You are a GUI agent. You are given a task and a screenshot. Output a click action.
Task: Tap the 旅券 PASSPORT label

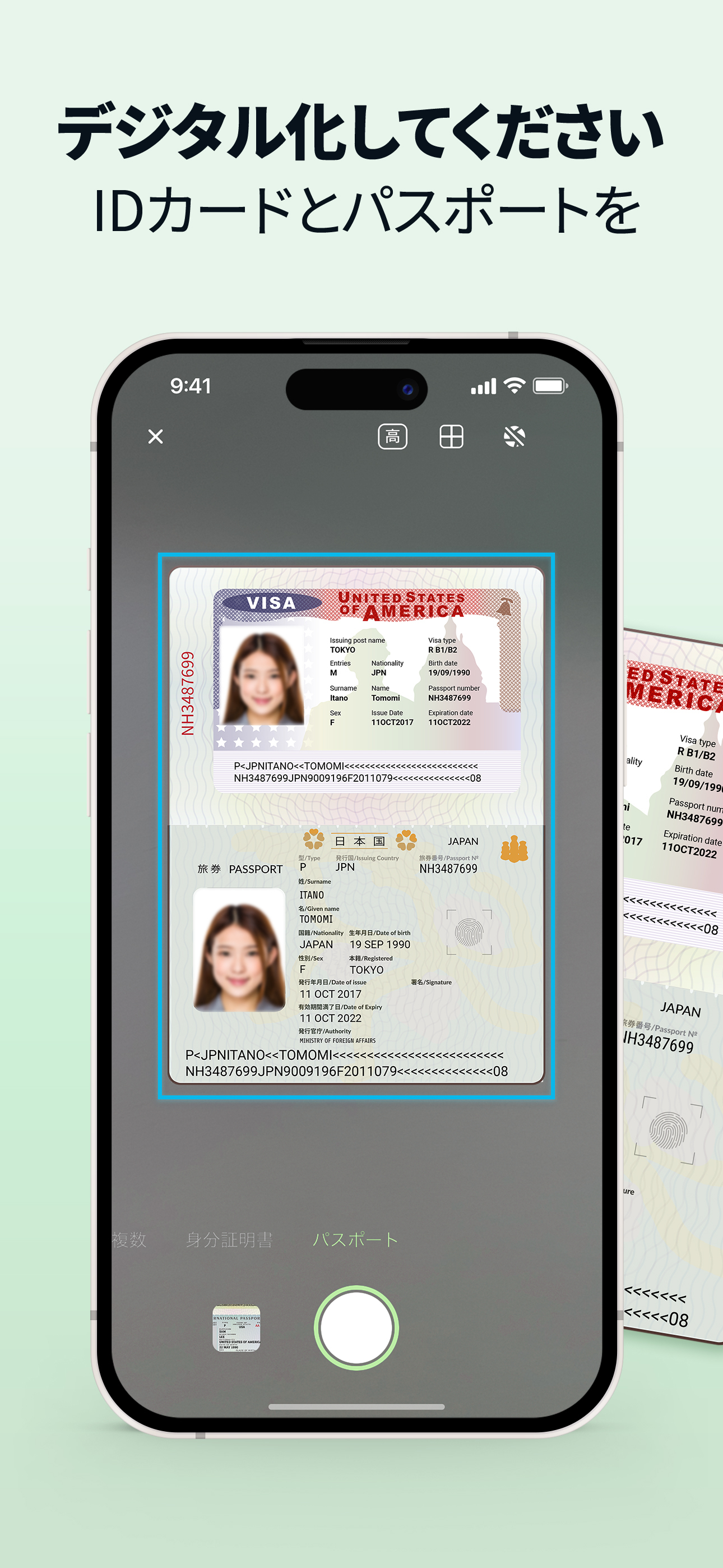pos(240,869)
